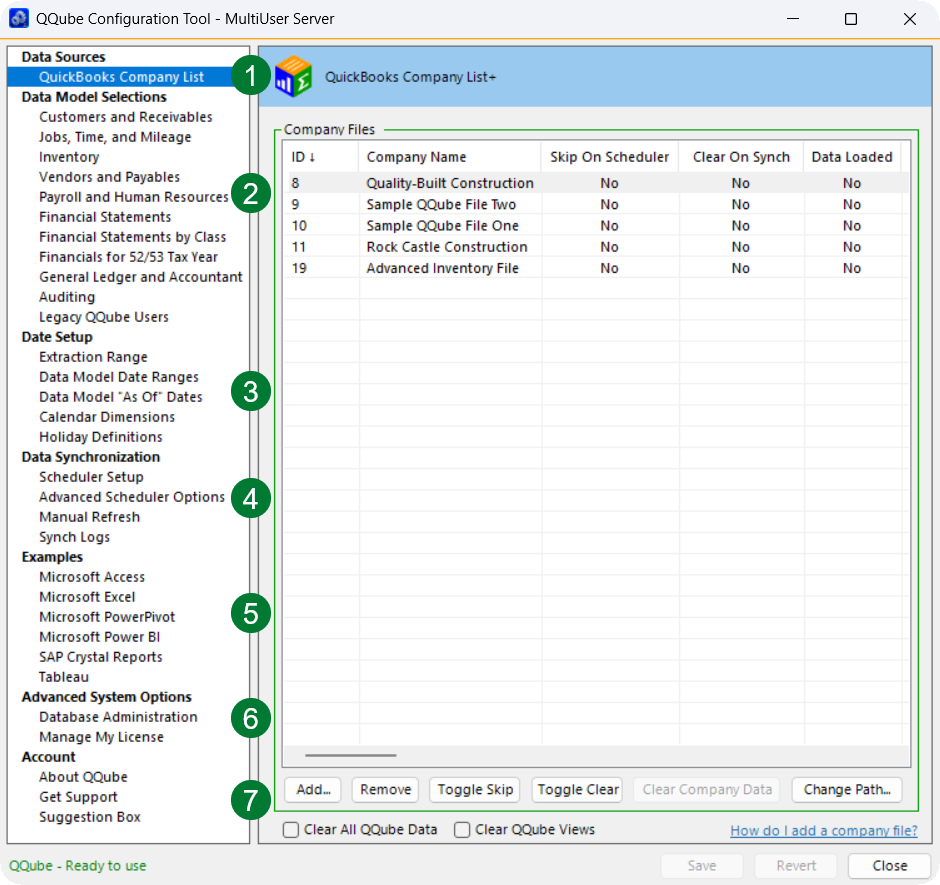The width and height of the screenshot is (940, 885).
Task: Click the Close button at bottom right
Action: coord(889,865)
